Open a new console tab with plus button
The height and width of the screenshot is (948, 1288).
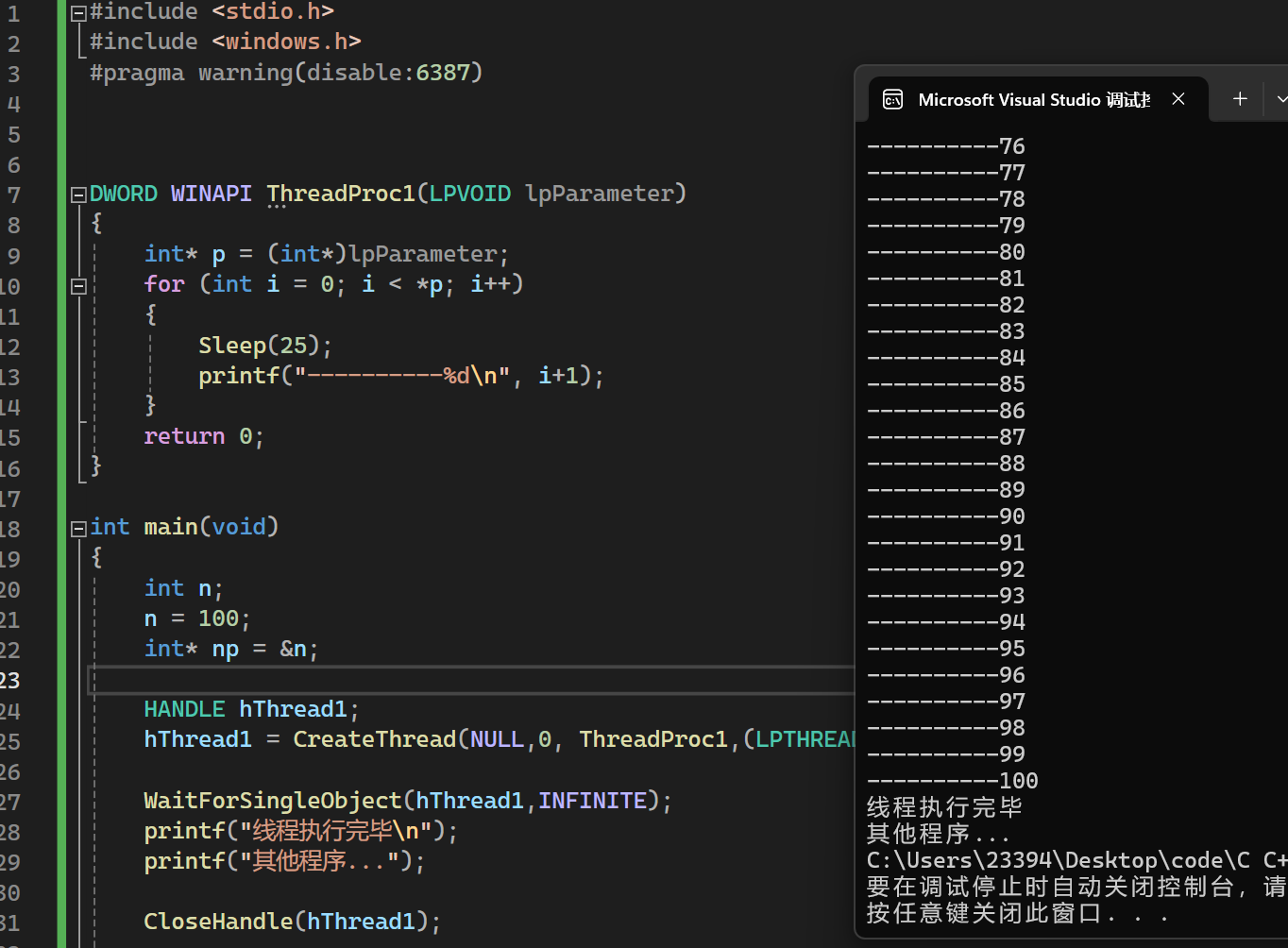[1240, 99]
